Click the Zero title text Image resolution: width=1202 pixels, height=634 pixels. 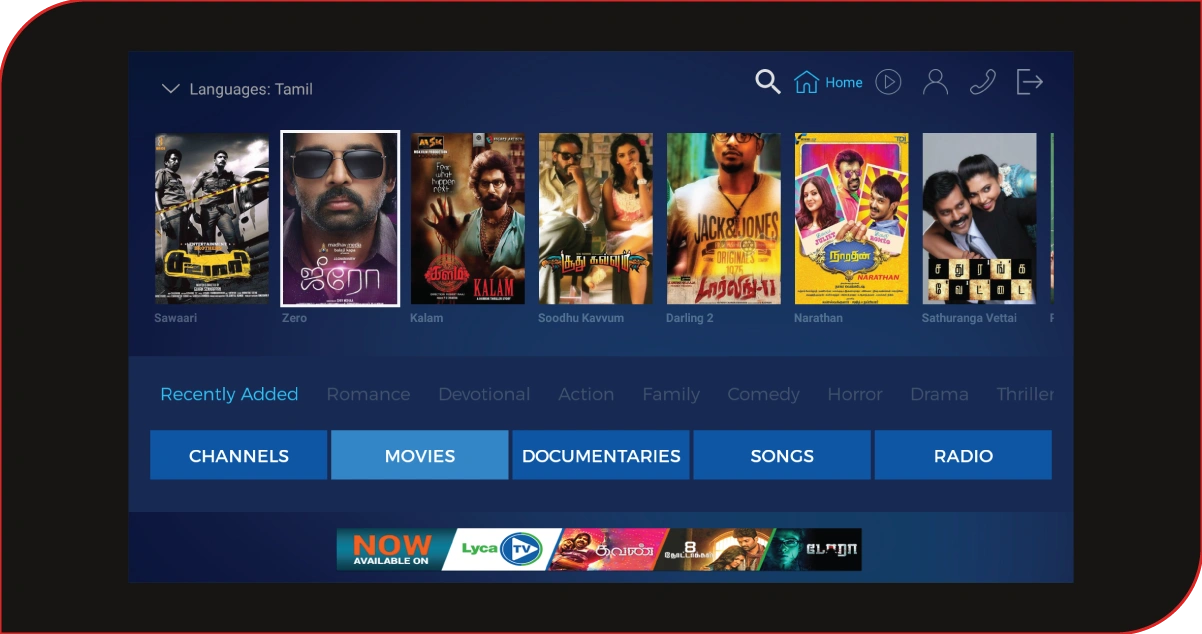tap(294, 318)
